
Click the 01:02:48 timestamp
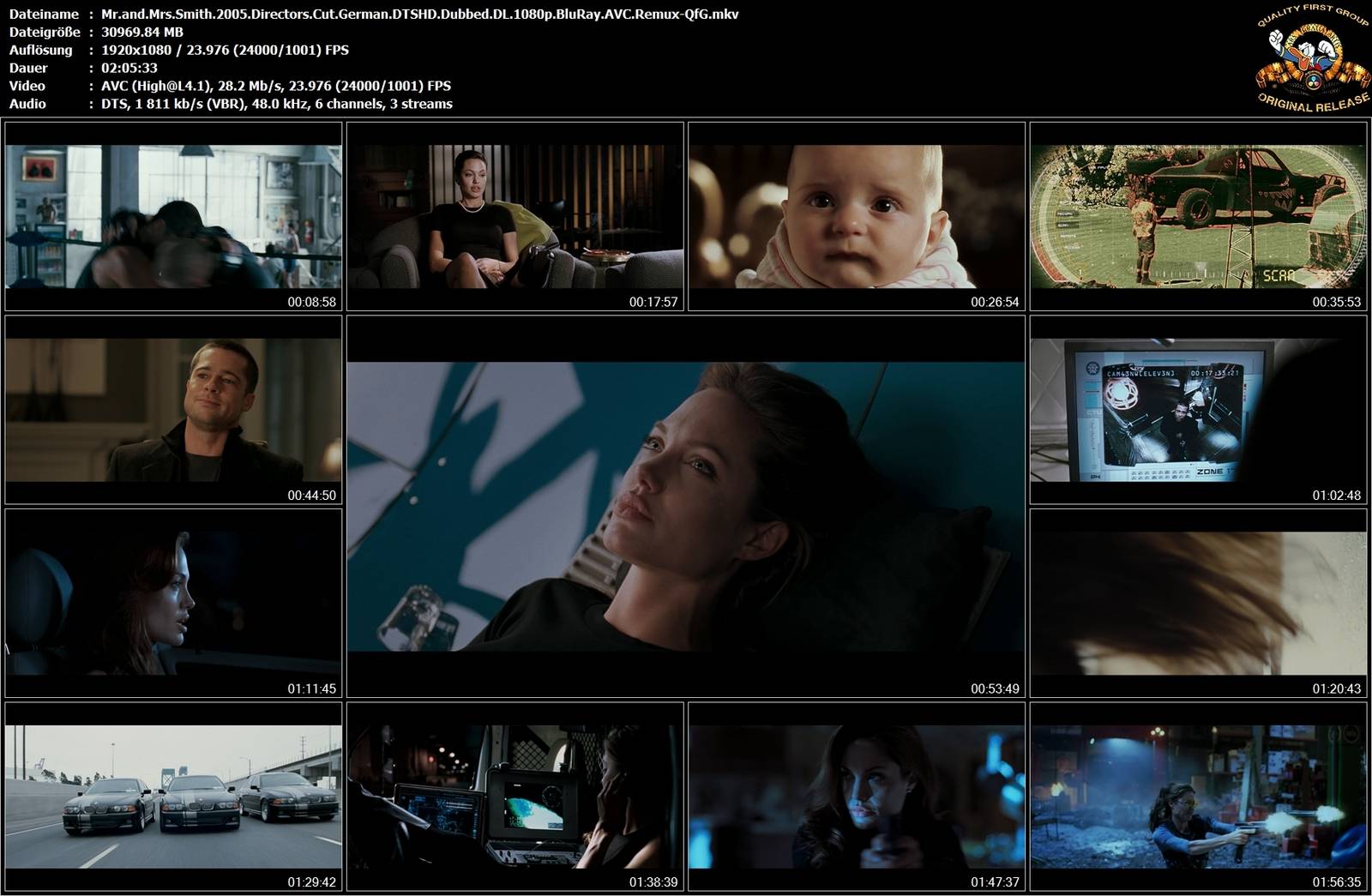[1337, 496]
